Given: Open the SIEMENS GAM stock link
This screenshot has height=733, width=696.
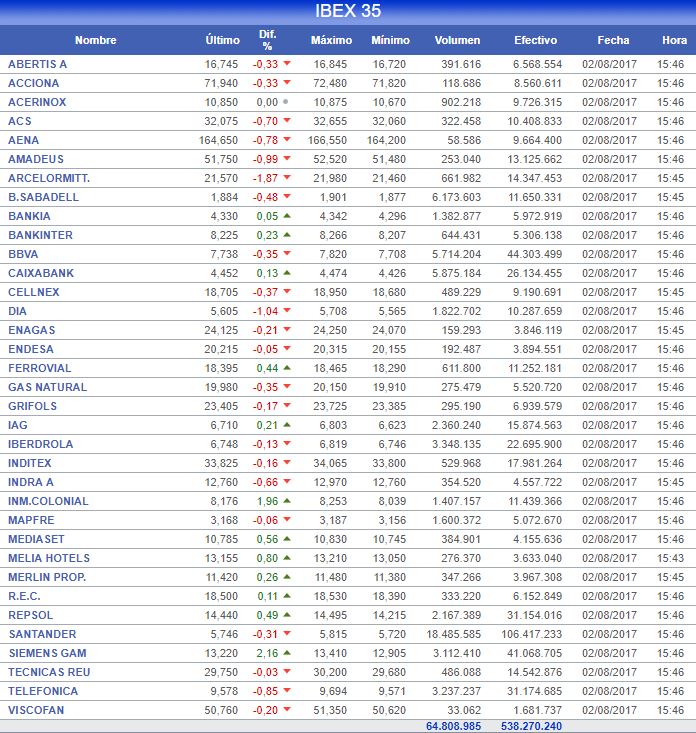Looking at the screenshot, I should tap(48, 653).
